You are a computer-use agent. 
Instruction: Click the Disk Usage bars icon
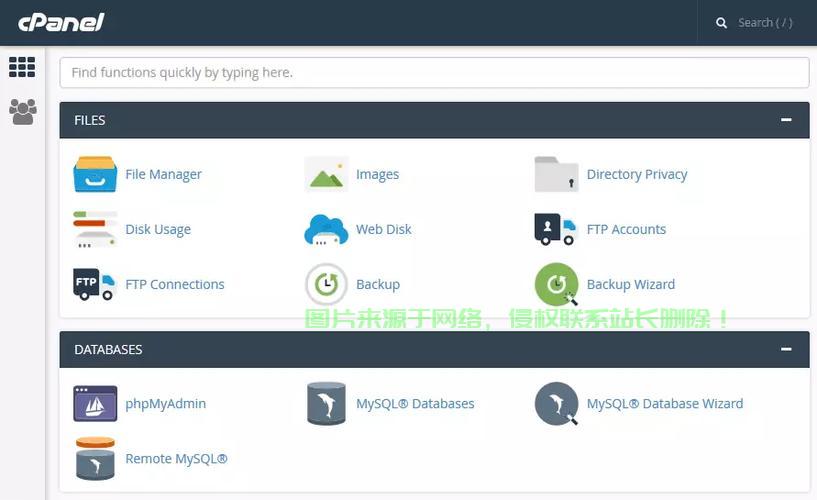coord(95,229)
